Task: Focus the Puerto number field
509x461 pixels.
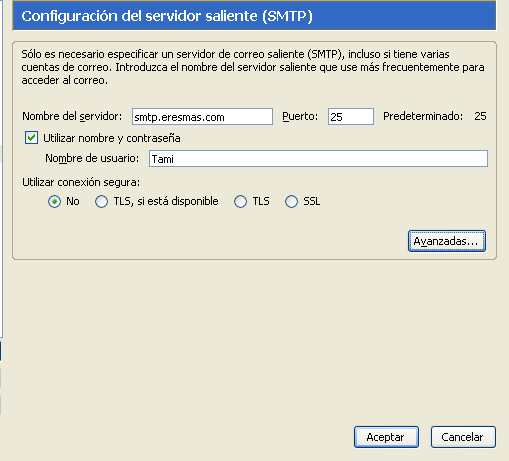Action: 351,117
